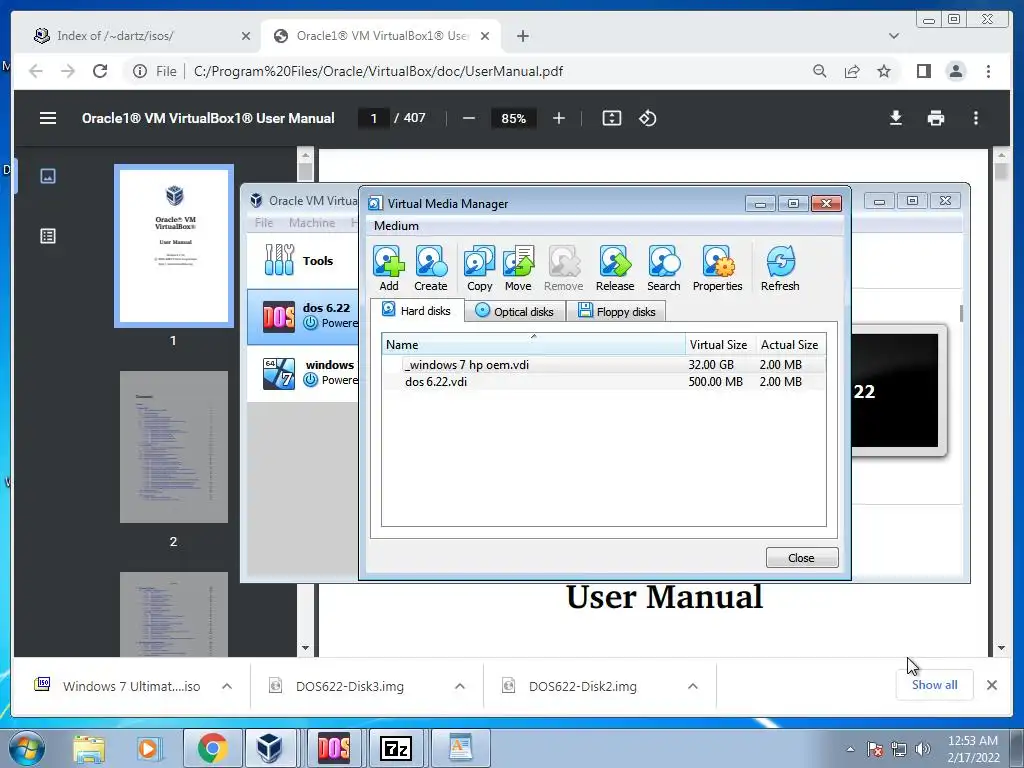
Task: Open PDF viewer more actions menu
Action: (976, 118)
